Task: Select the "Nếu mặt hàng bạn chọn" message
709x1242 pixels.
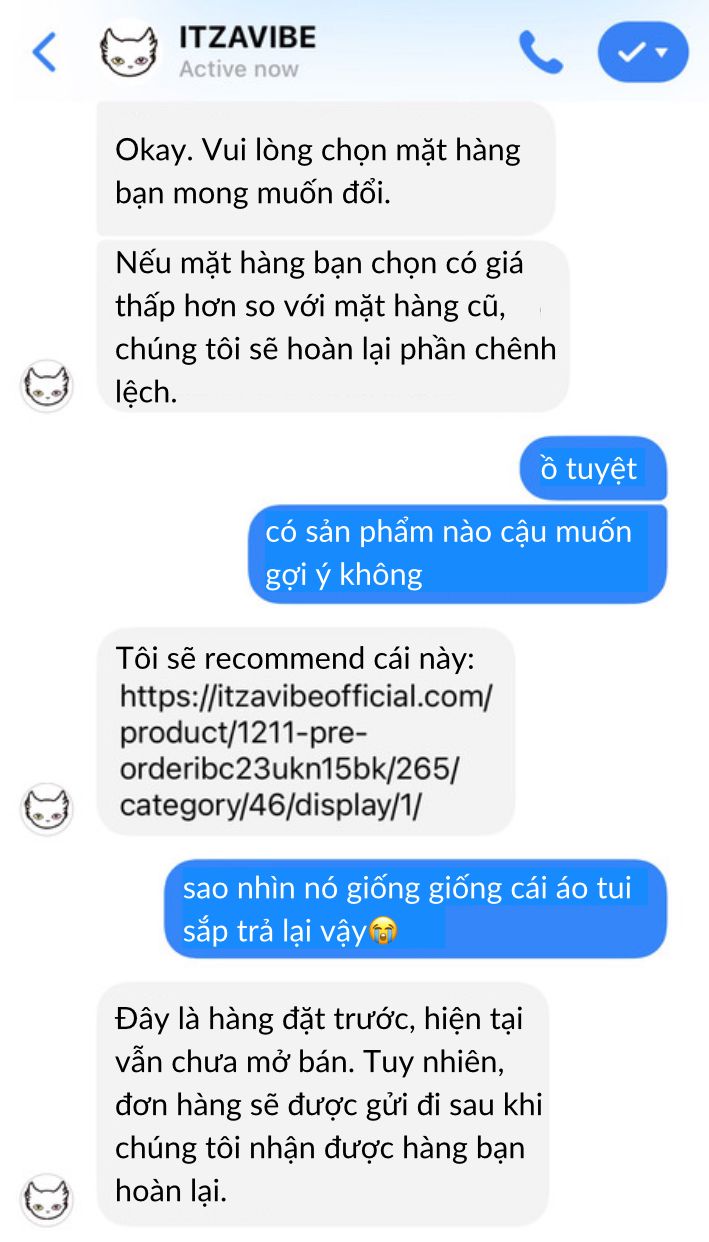Action: point(333,326)
